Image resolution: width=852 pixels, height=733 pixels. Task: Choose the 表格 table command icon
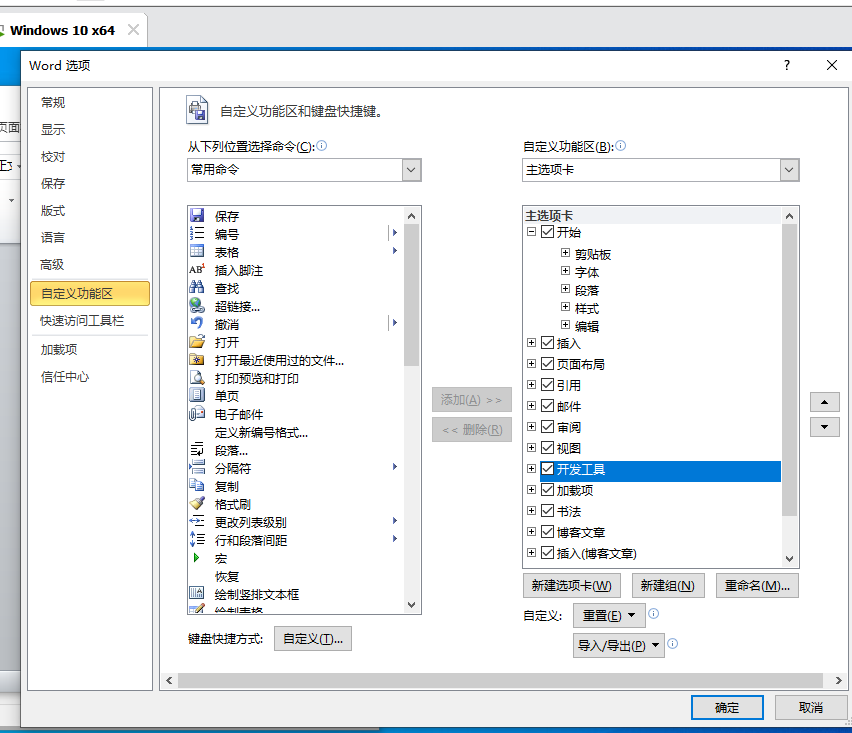tap(197, 252)
